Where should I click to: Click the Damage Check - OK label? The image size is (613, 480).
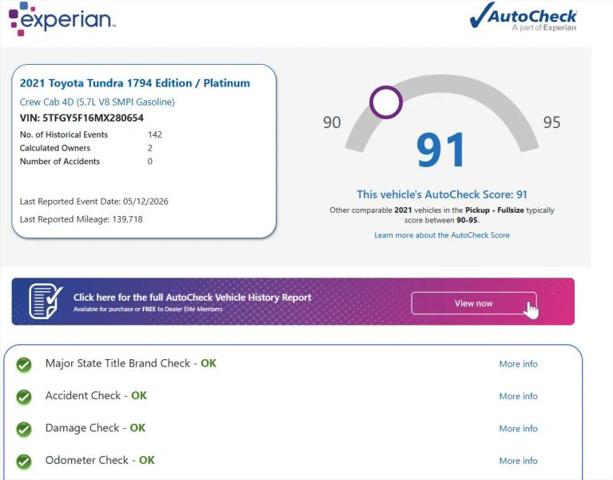[95, 428]
